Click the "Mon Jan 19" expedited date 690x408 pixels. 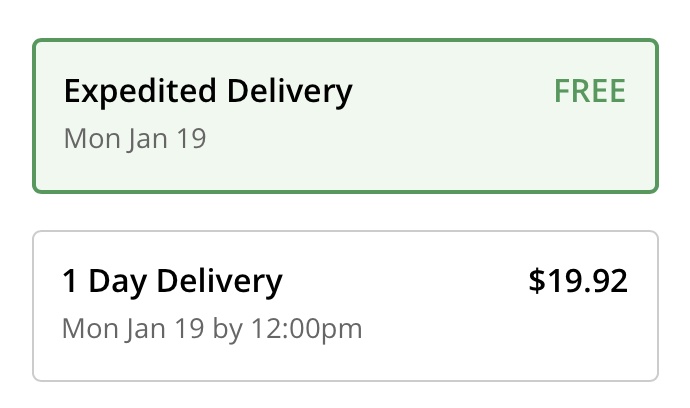coord(134,138)
